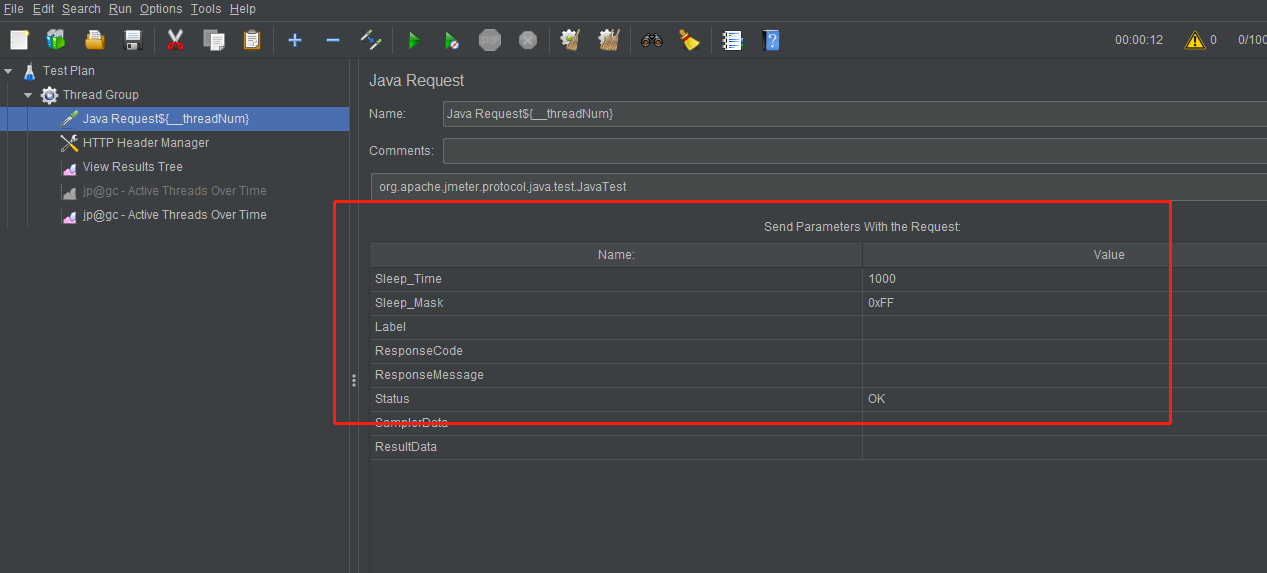This screenshot has width=1267, height=573.
Task: Click the SamplerData name cell
Action: point(616,423)
